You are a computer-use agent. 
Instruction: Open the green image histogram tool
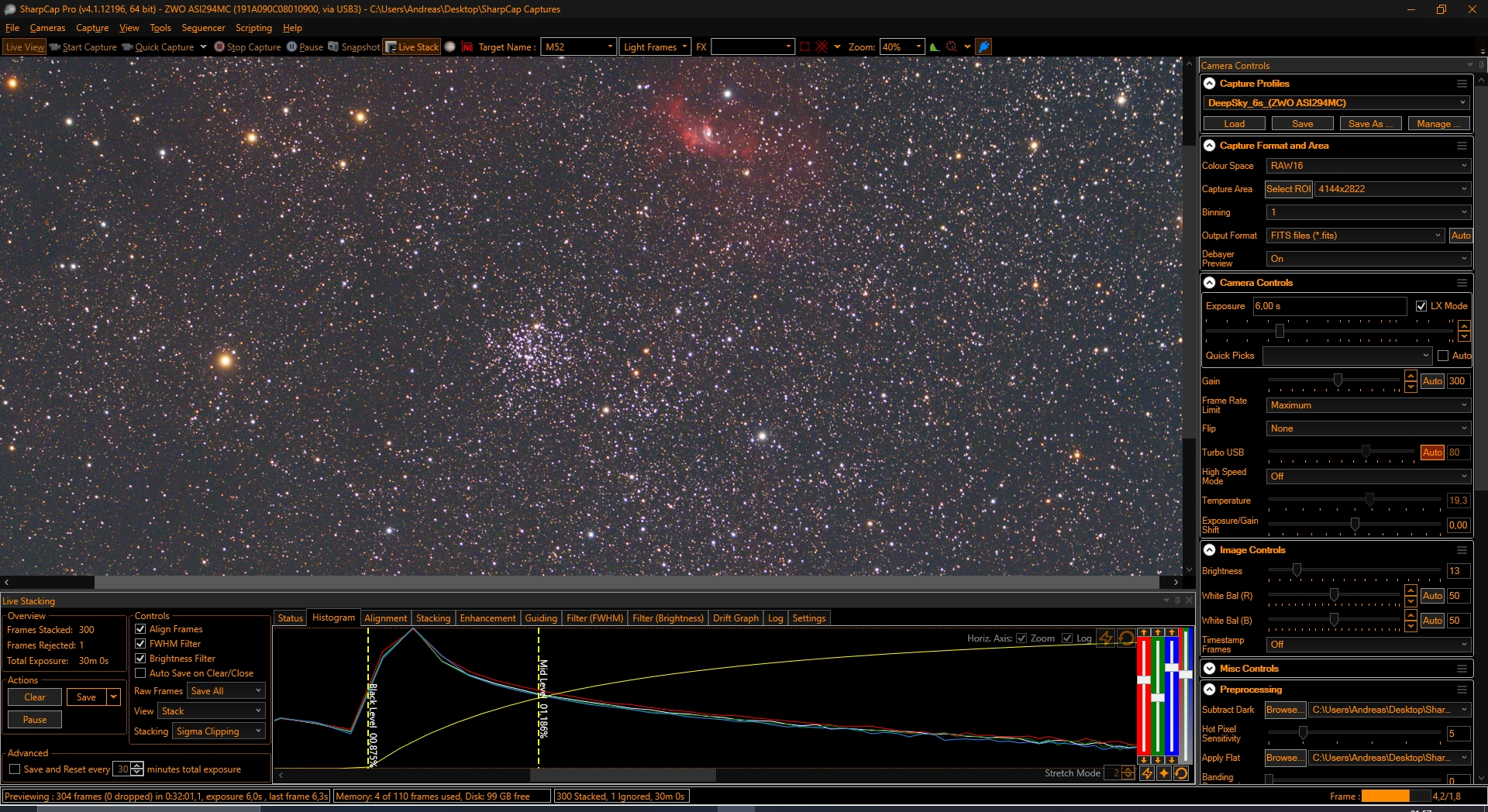coord(935,47)
